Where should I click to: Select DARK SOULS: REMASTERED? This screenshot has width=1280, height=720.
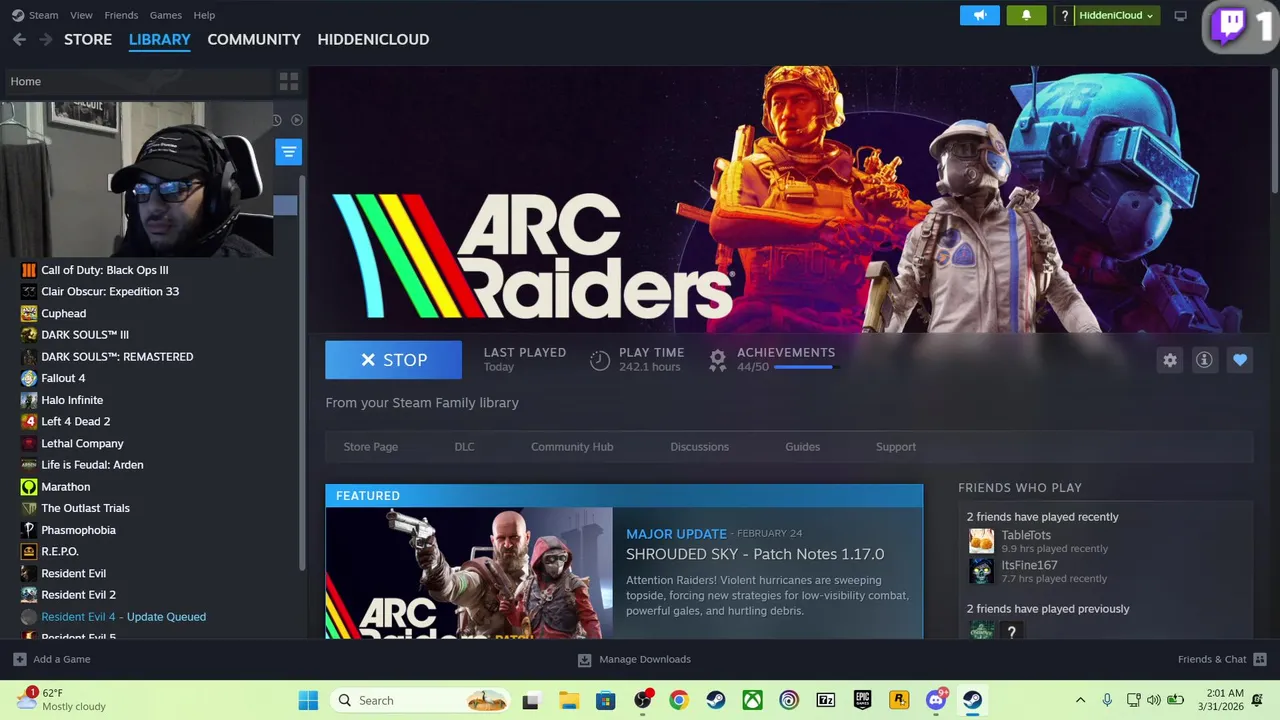pos(117,357)
